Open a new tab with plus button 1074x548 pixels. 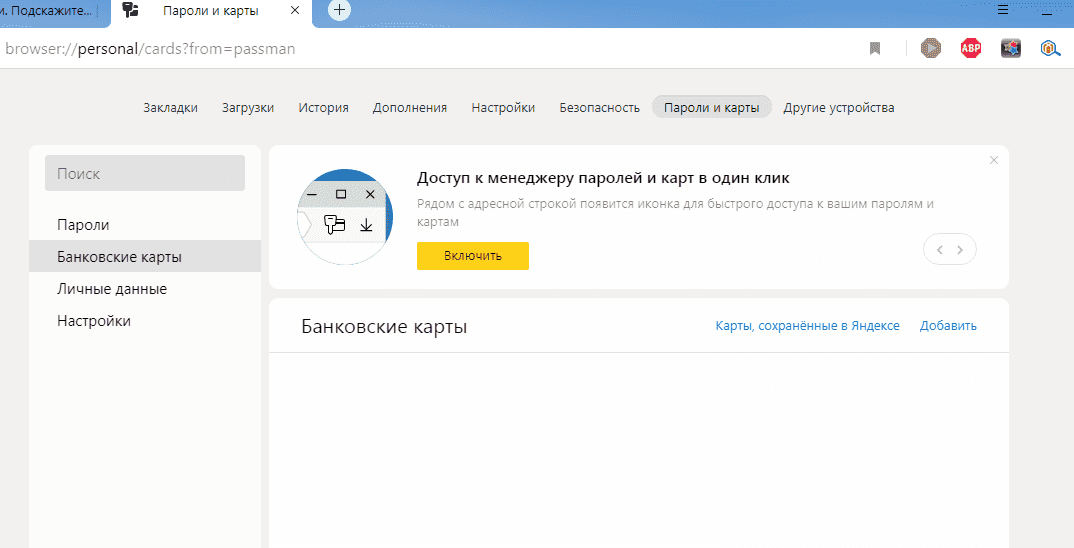(340, 10)
